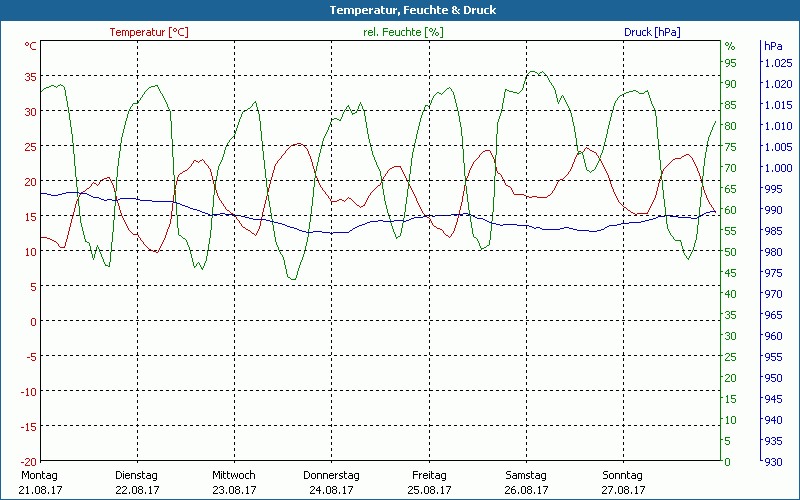
Task: Click the "990" pressure axis value
Action: (773, 210)
